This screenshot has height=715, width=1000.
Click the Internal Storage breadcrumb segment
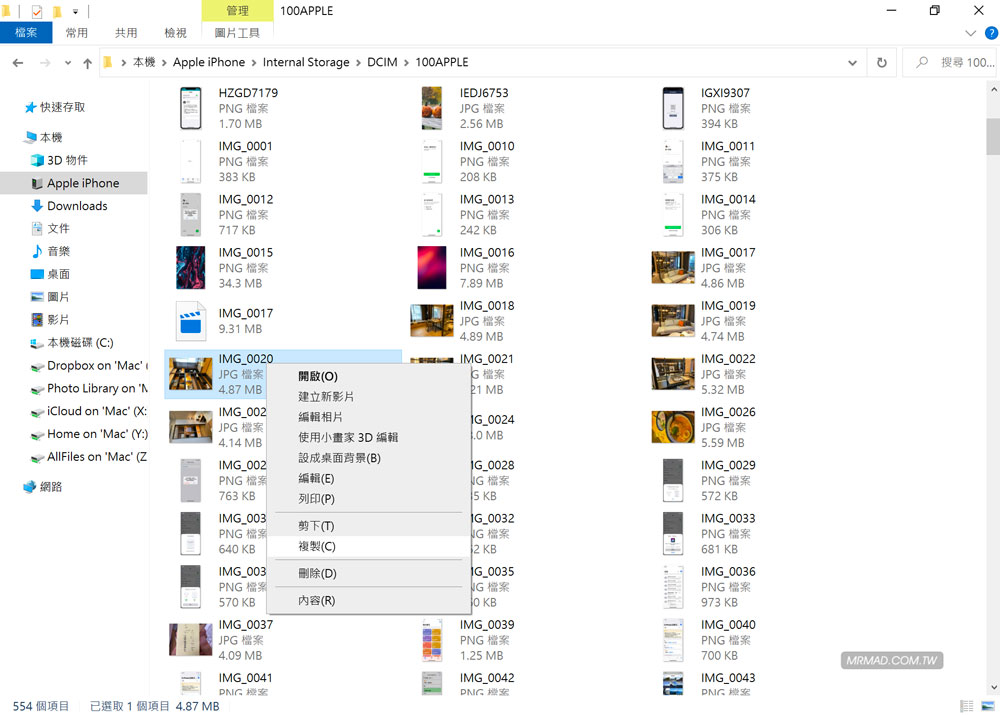306,63
